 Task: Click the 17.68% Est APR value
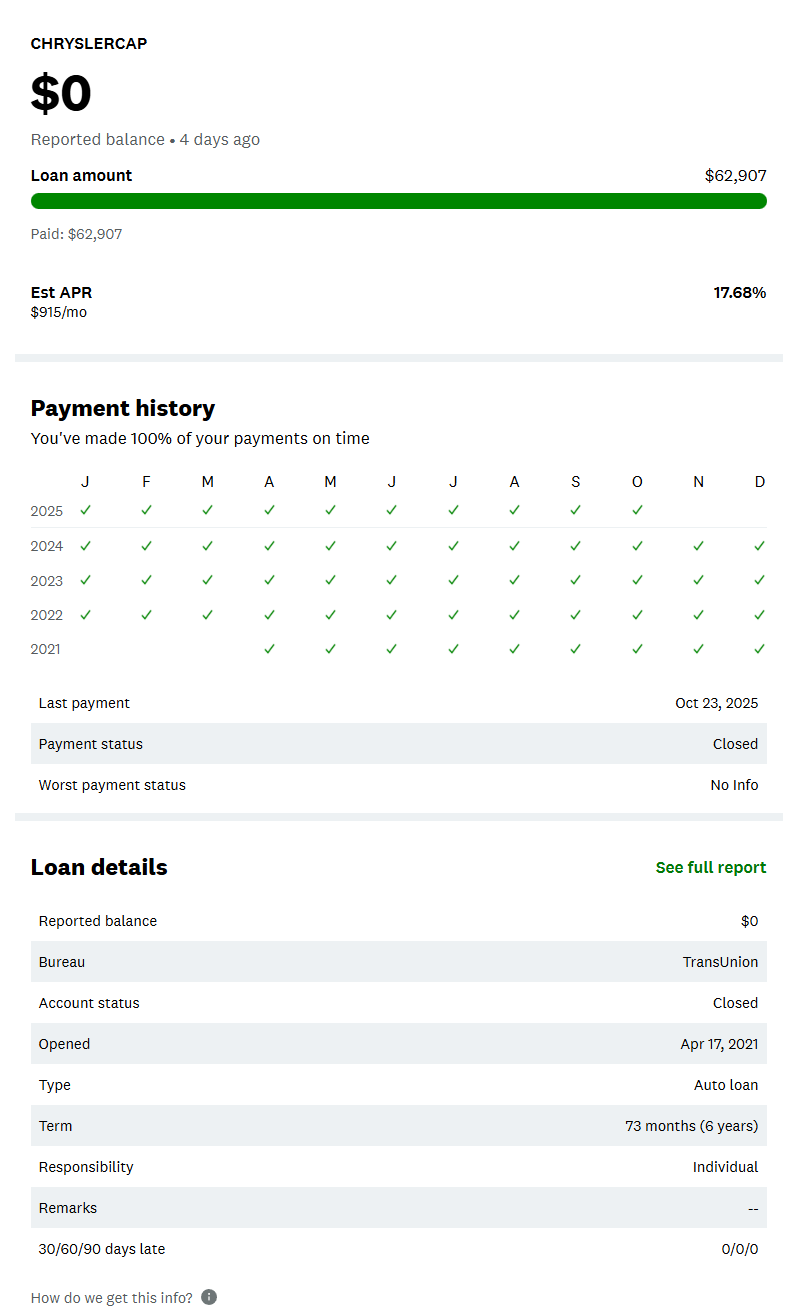point(739,293)
